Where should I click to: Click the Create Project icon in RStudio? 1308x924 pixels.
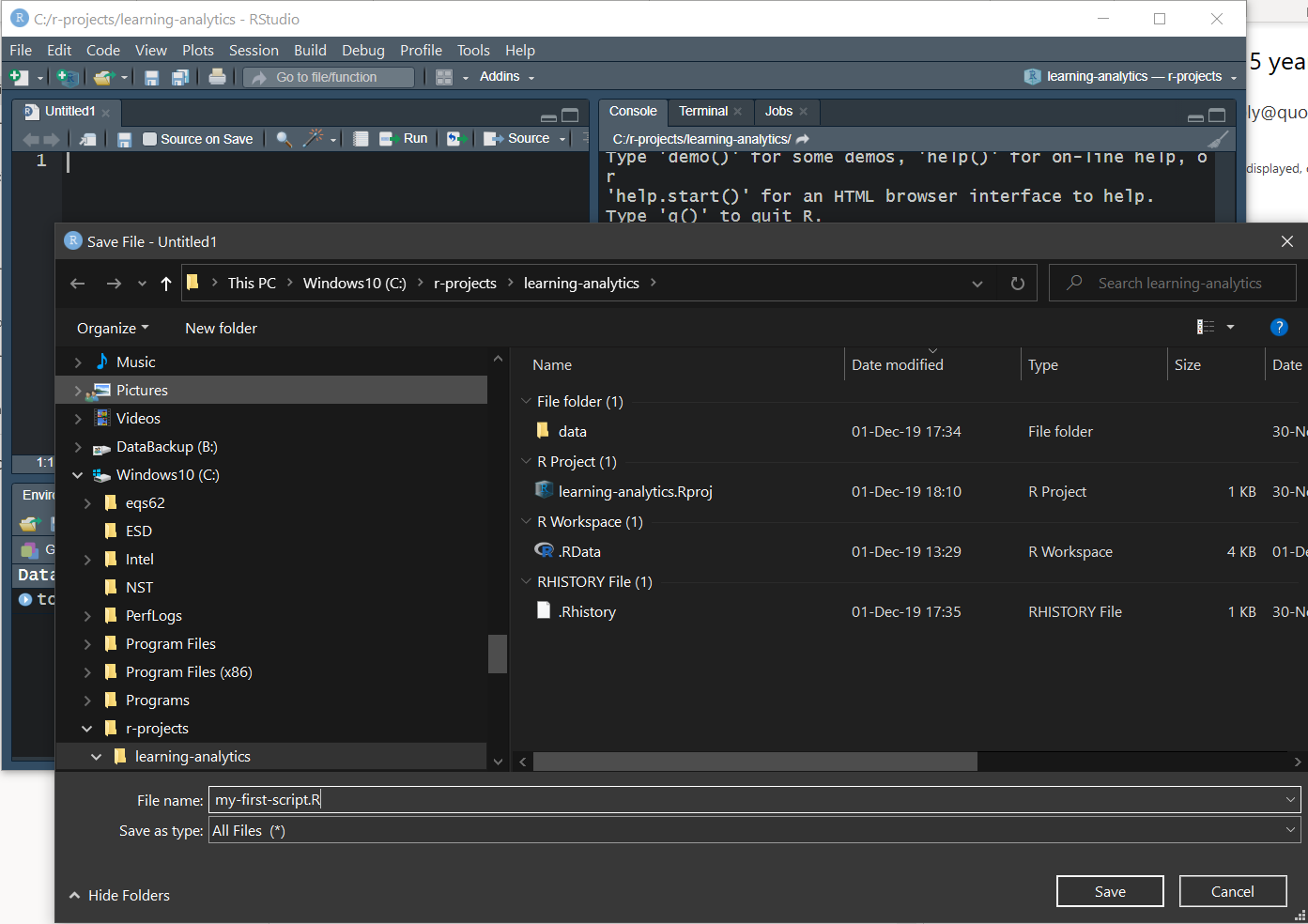(x=67, y=77)
